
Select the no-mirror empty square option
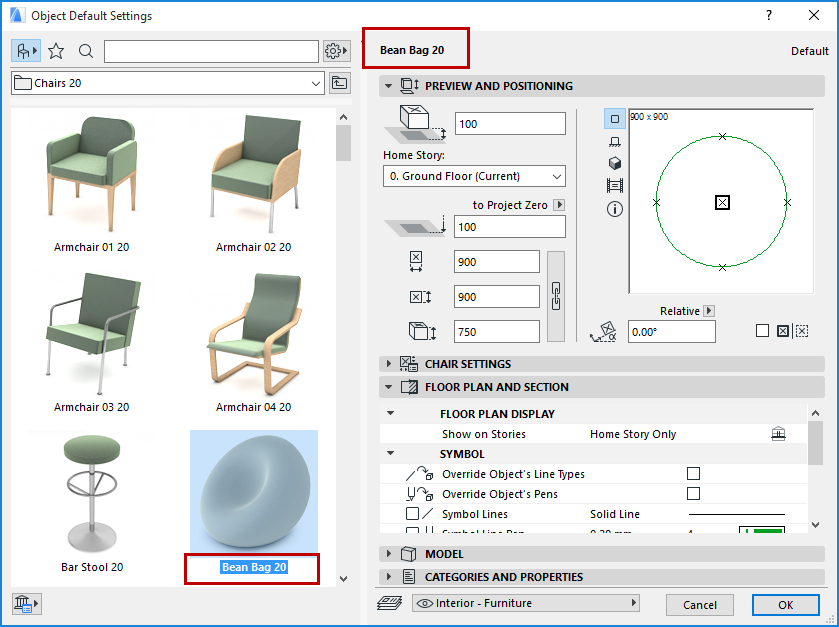[x=762, y=331]
